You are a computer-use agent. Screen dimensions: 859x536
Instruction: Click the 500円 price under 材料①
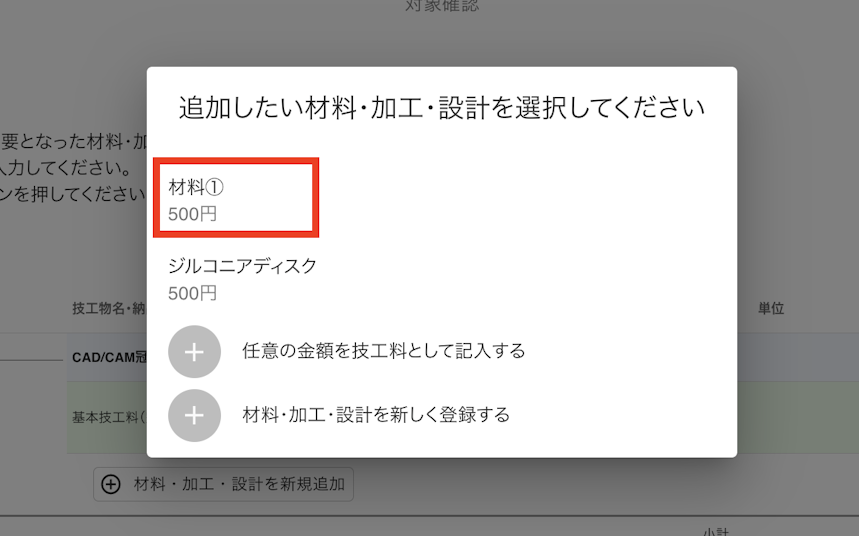click(x=192, y=214)
